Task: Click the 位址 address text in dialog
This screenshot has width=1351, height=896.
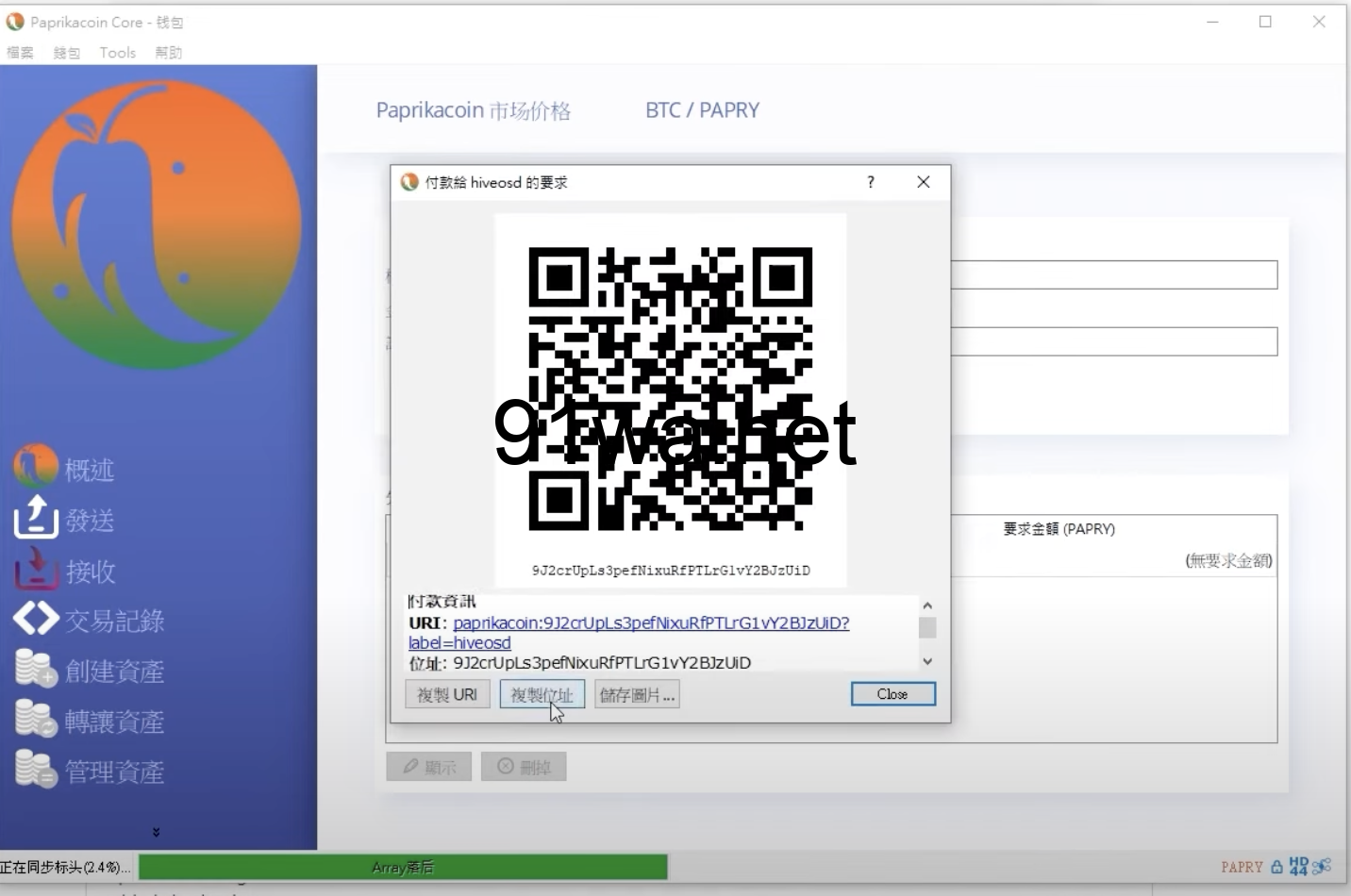Action: tap(580, 663)
